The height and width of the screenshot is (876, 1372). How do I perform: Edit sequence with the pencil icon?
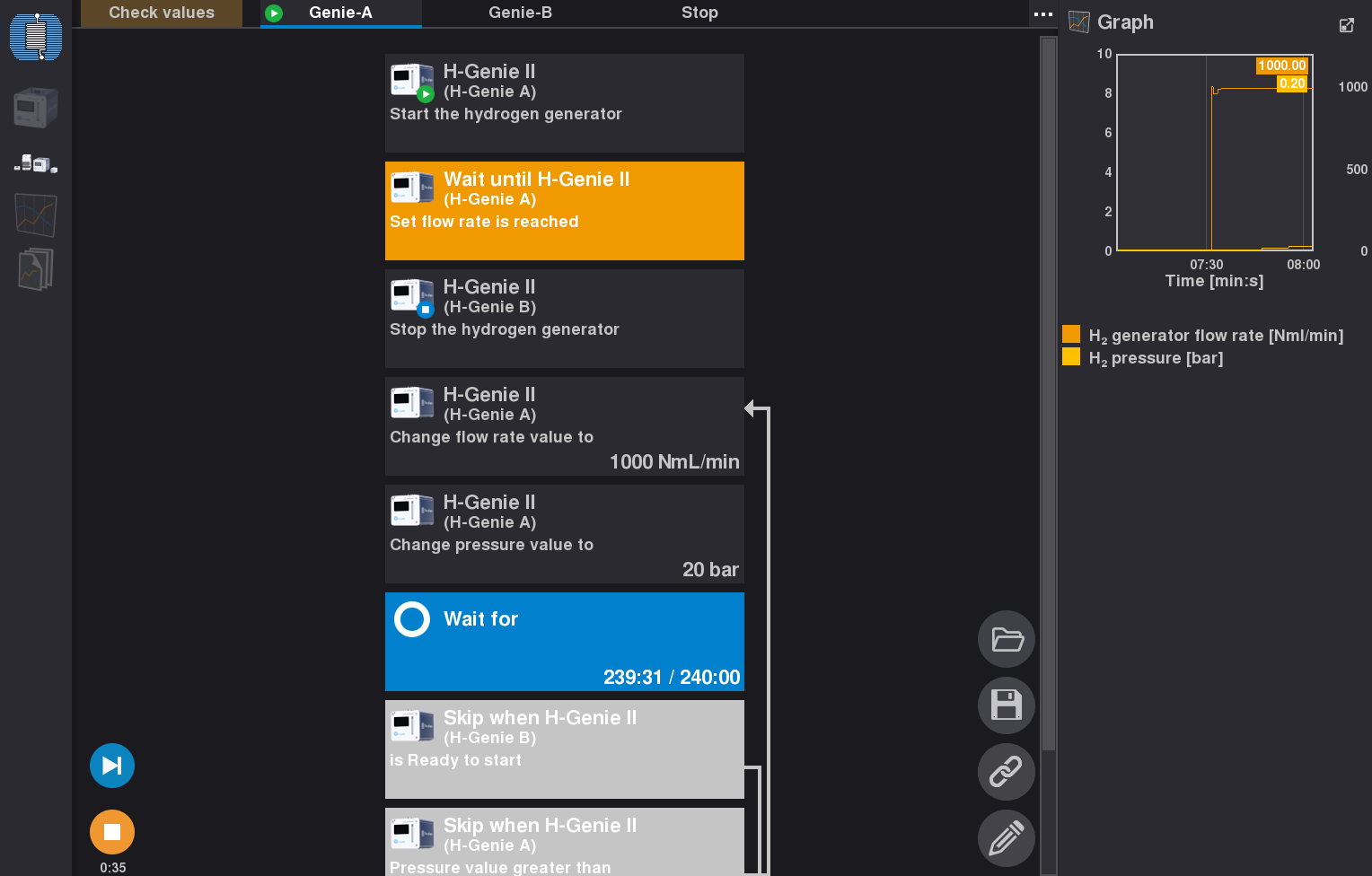pyautogui.click(x=1007, y=838)
